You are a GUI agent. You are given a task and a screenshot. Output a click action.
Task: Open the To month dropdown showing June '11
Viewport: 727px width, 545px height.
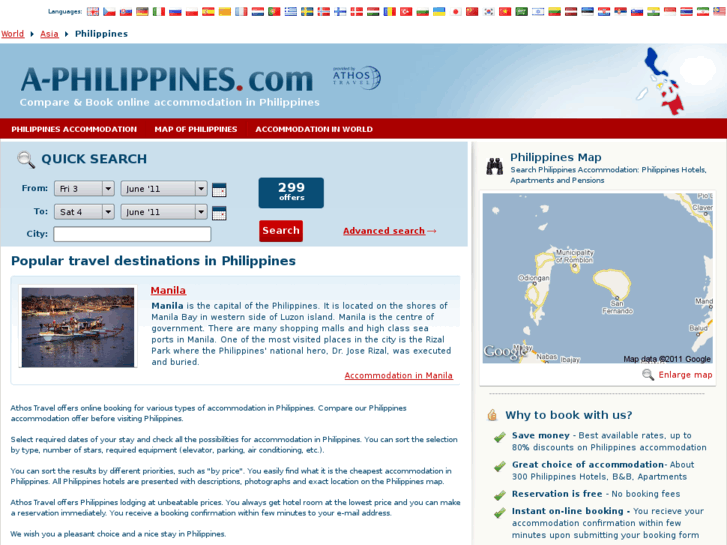click(x=164, y=212)
